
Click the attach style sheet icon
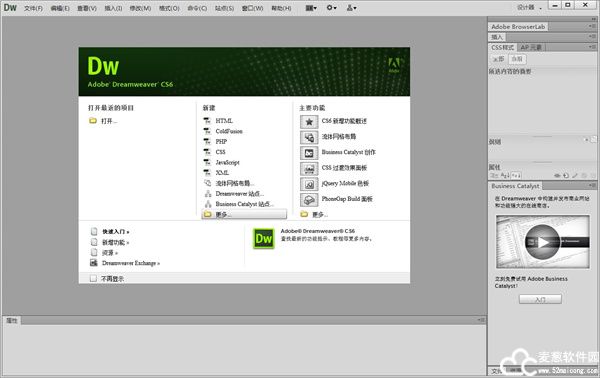pos(558,176)
